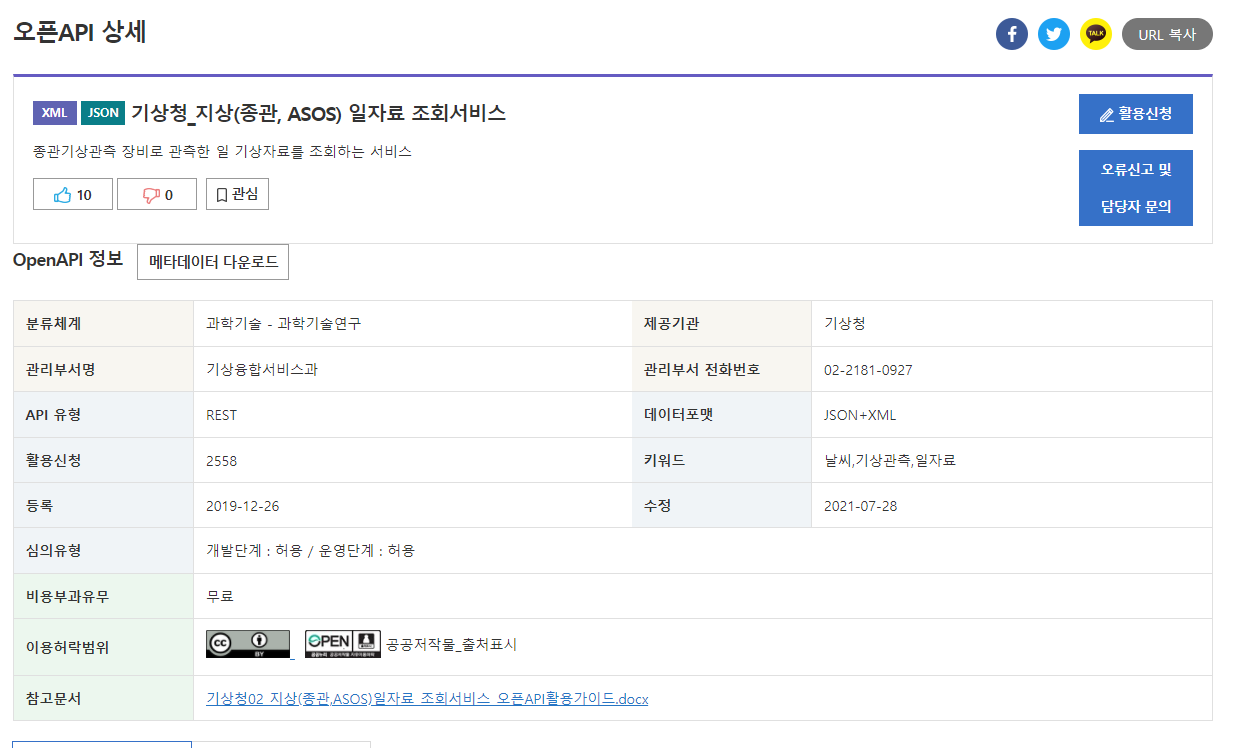This screenshot has height=748, width=1235.
Task: Select the modified date 2021-07-28
Action: [x=860, y=506]
